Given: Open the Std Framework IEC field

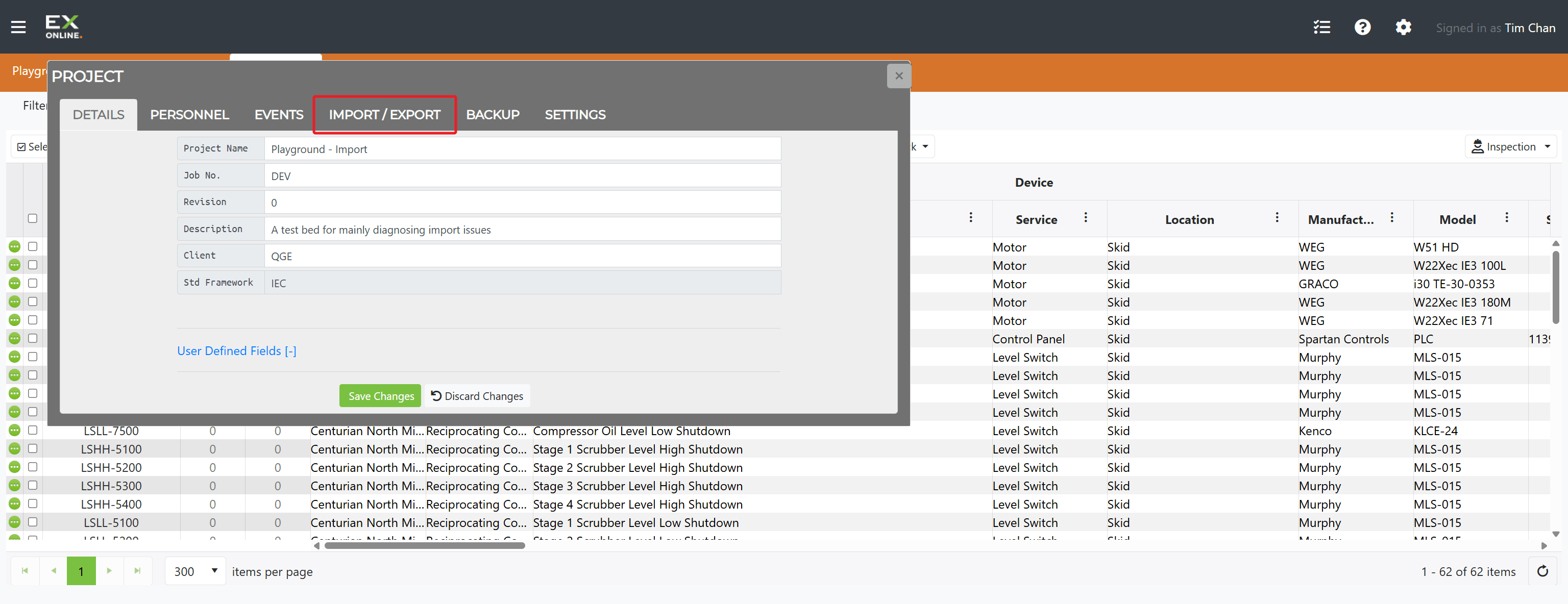Looking at the screenshot, I should click(x=522, y=283).
